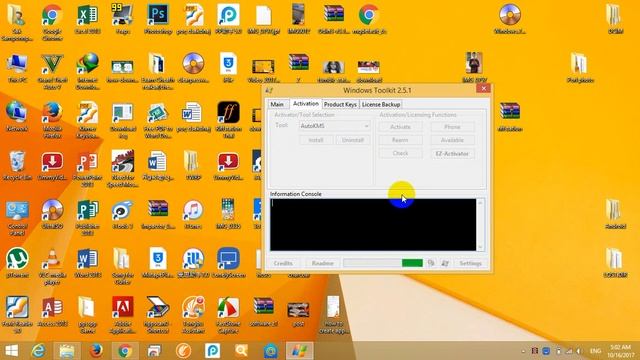Open Google Chrome desktop shortcut labeled Google Chrome
640x360 pixels.
coord(52,21)
